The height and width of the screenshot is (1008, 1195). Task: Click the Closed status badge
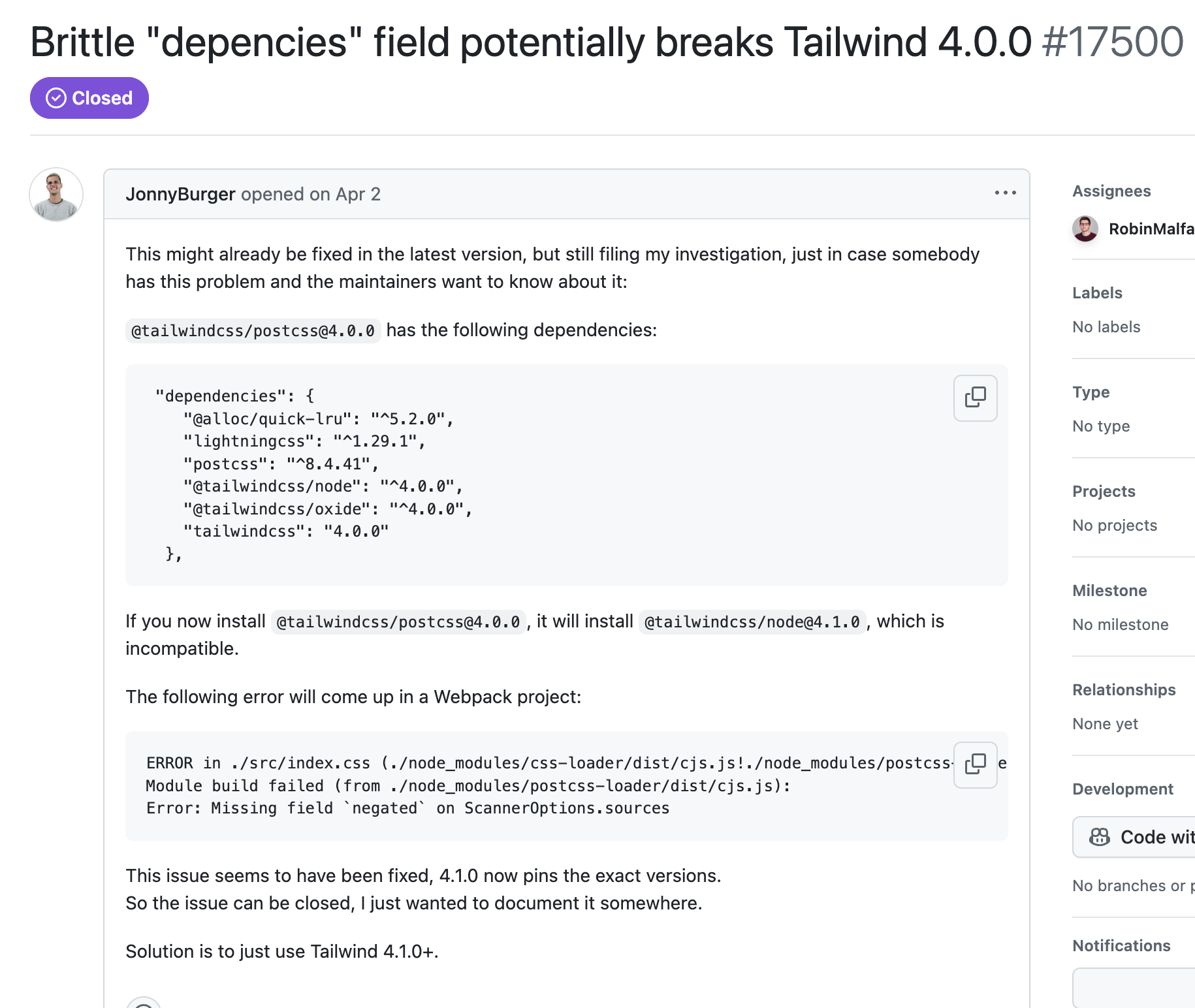coord(89,98)
